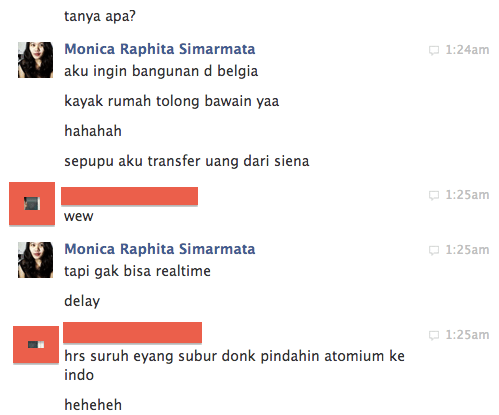Select the message 'sepupu aku transfer uang dari siena'
The width and height of the screenshot is (499, 415).
[187, 161]
